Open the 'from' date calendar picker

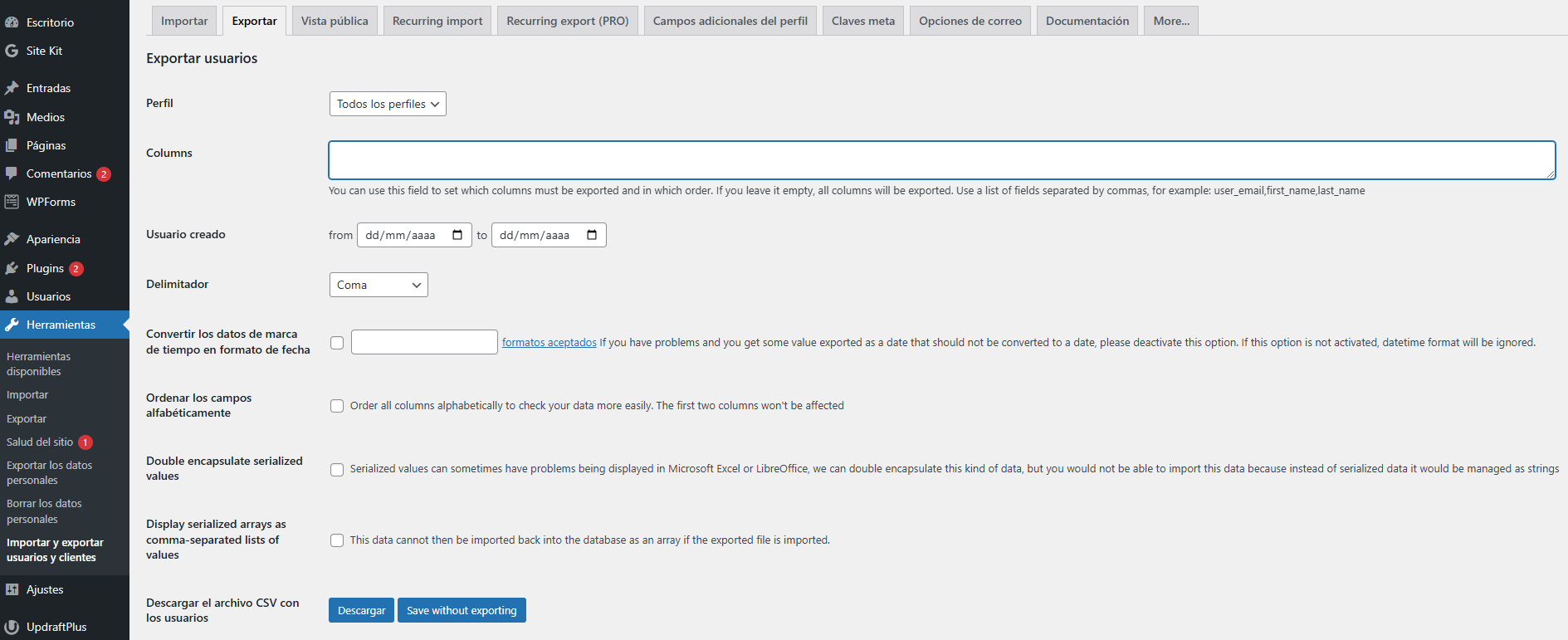[457, 235]
